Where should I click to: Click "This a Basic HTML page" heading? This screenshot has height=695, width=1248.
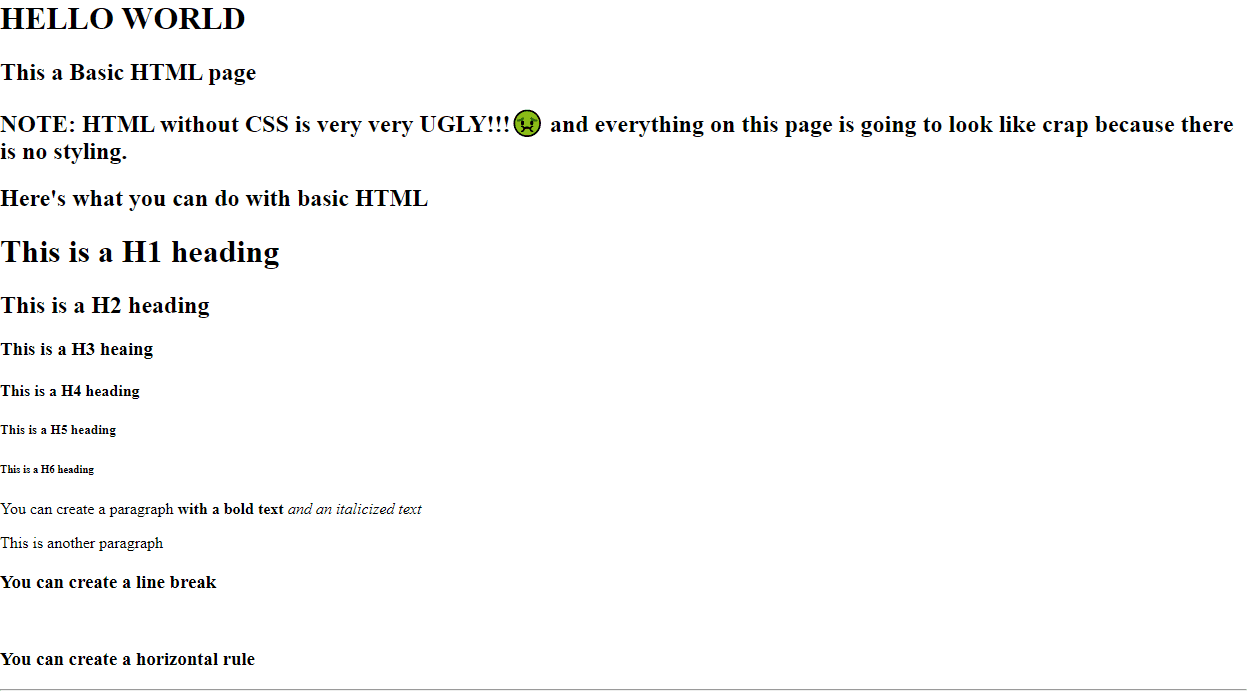pyautogui.click(x=128, y=73)
